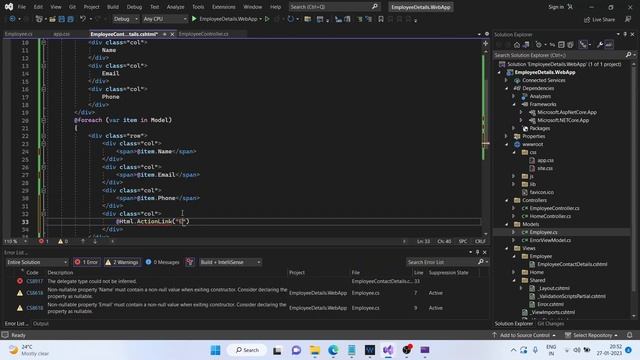Switch to the Git Changes tab
This screenshot has width=640, height=360.
(x=551, y=324)
